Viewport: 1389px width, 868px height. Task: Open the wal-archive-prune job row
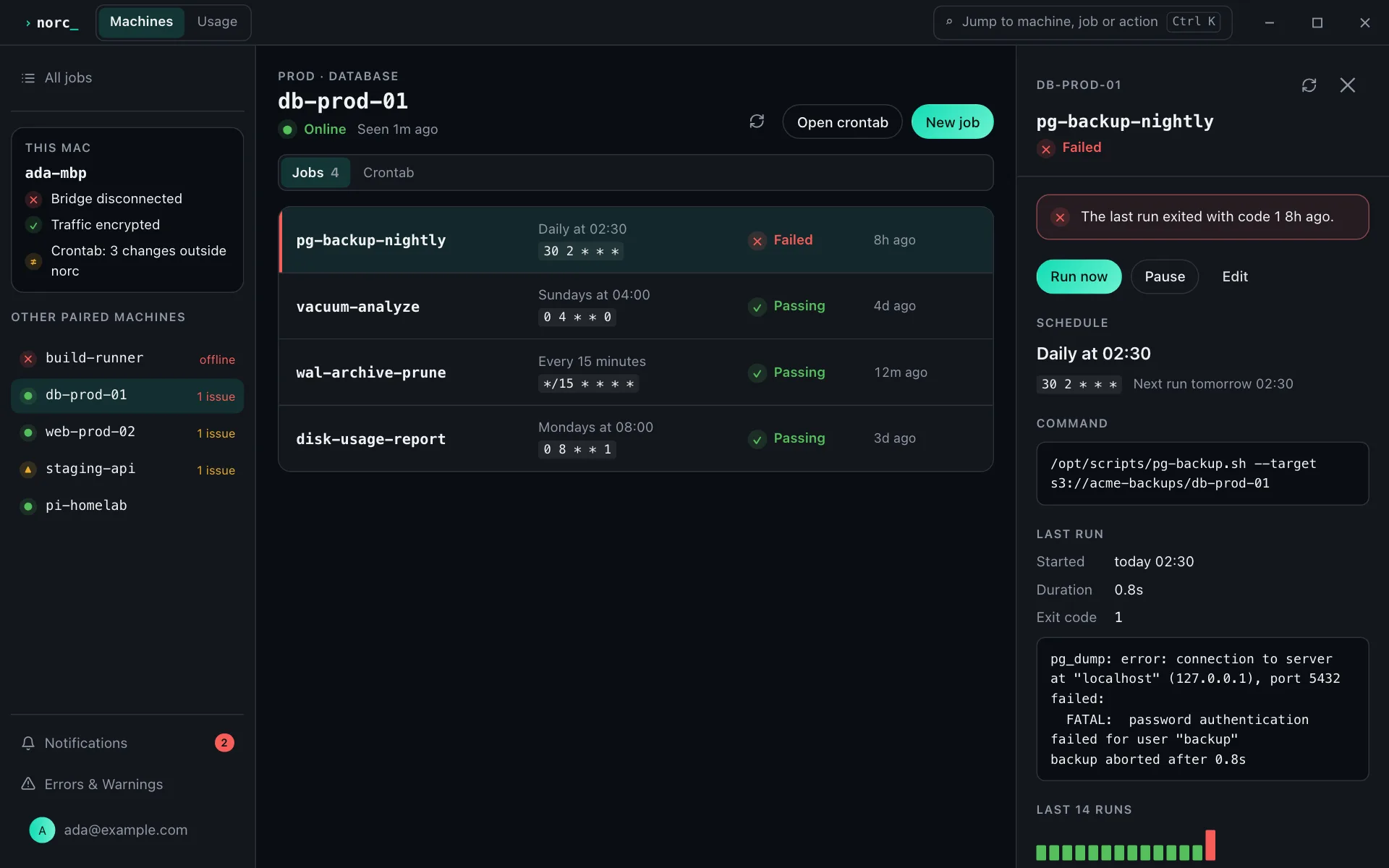pos(636,373)
